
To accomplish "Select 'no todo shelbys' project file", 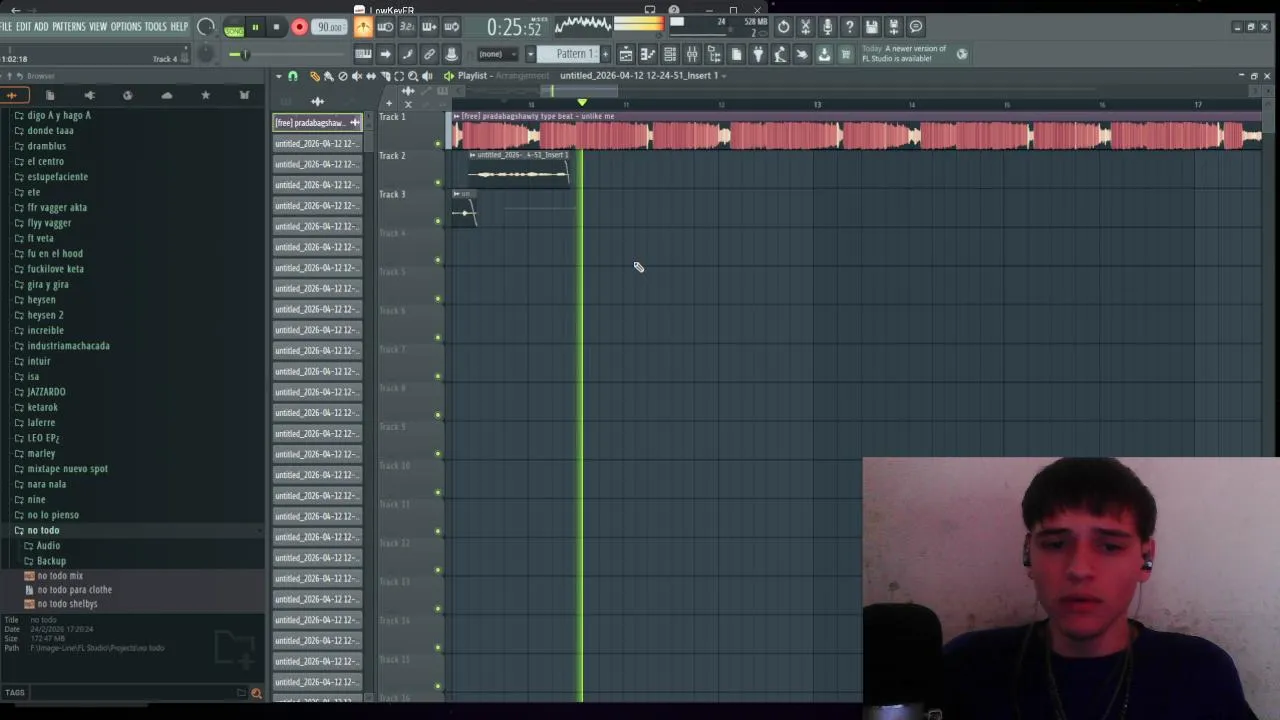I will pos(67,604).
